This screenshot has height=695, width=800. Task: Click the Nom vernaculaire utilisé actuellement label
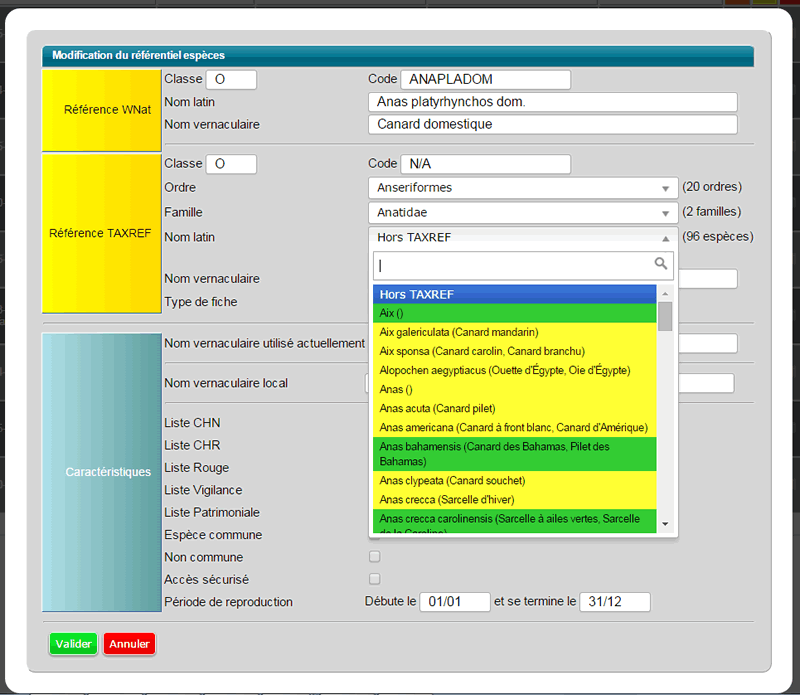click(x=264, y=343)
